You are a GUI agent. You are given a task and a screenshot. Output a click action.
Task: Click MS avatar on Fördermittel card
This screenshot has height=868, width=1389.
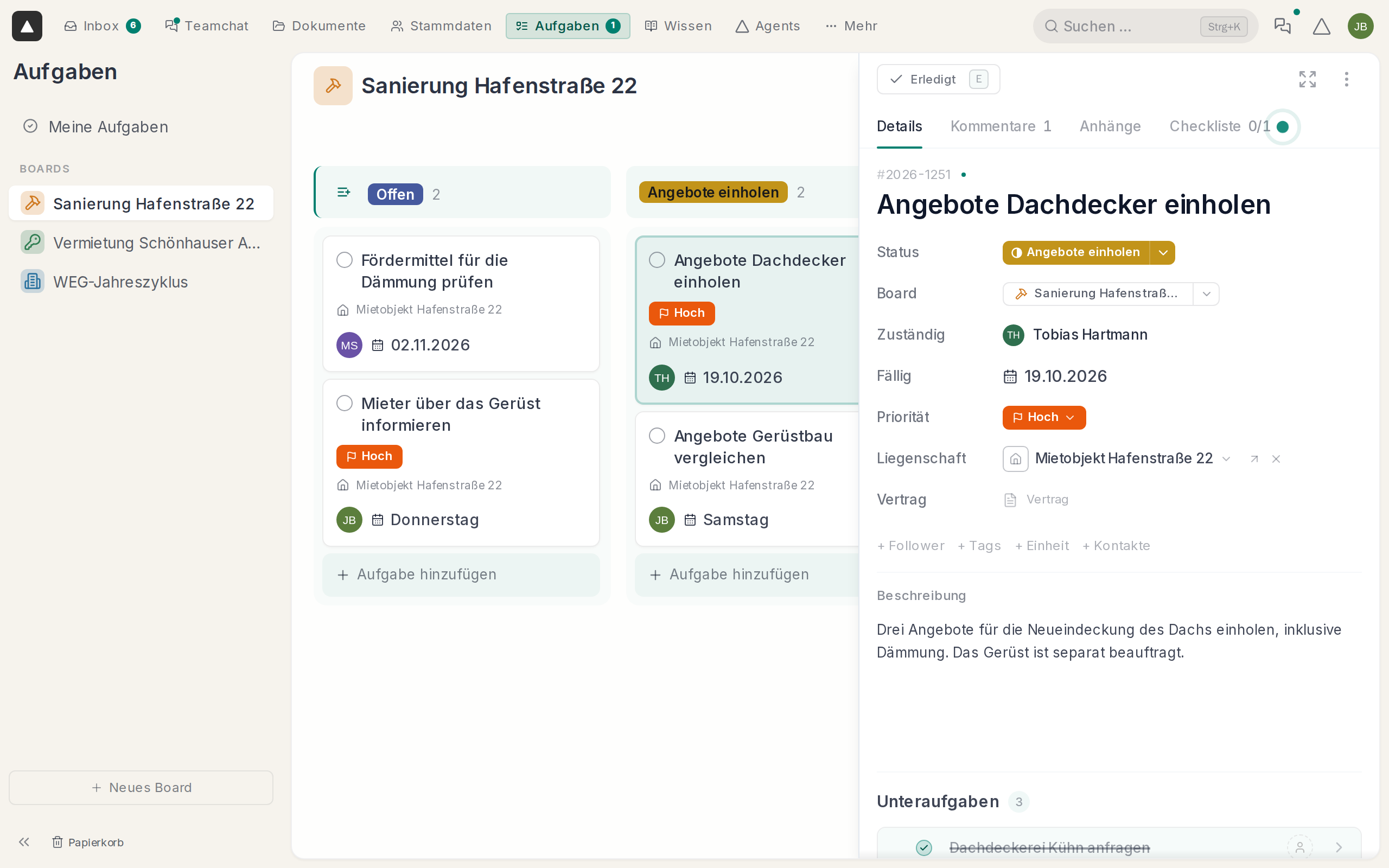tap(349, 345)
